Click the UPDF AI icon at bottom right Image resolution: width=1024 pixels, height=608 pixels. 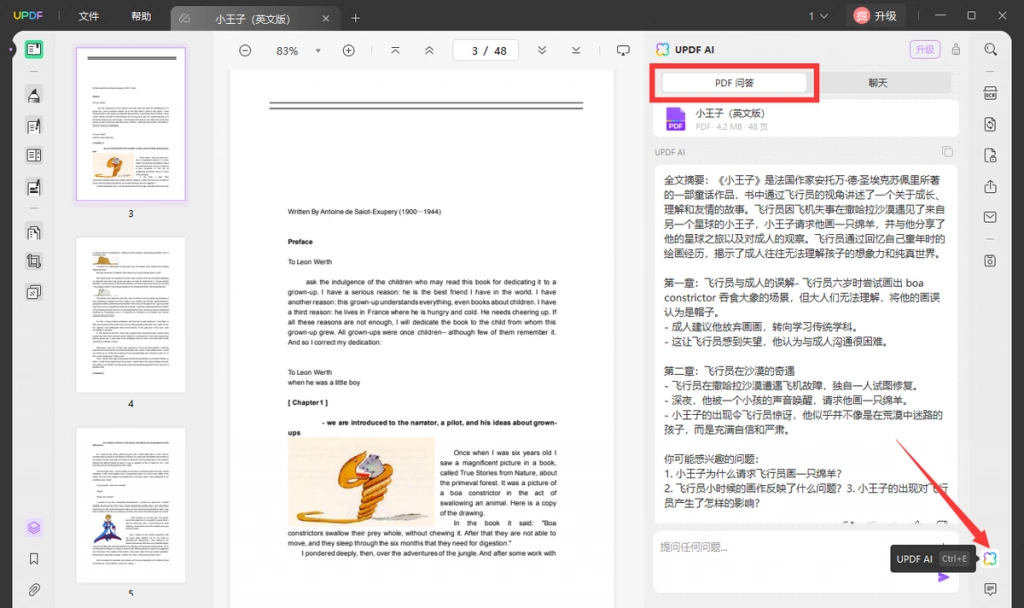pos(990,558)
